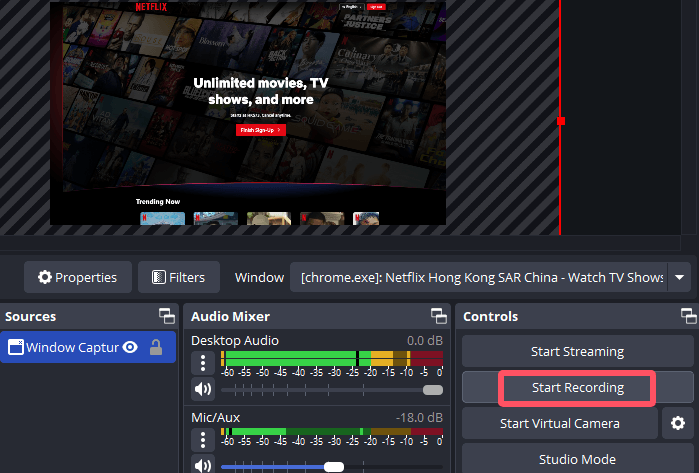Image resolution: width=699 pixels, height=473 pixels.
Task: Pop out the Controls dock panel
Action: click(x=688, y=316)
